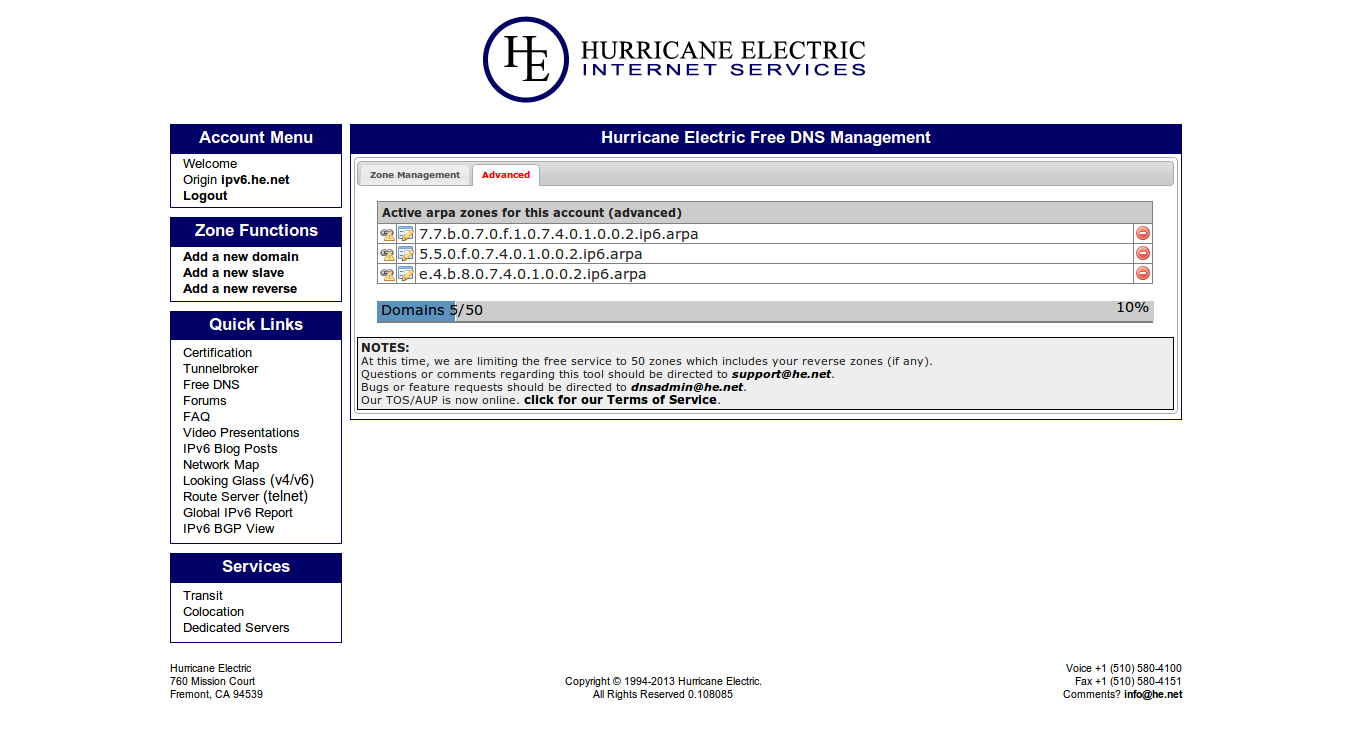Switch to the Zone Management tab
Screen dimensions: 1351x743
415,175
